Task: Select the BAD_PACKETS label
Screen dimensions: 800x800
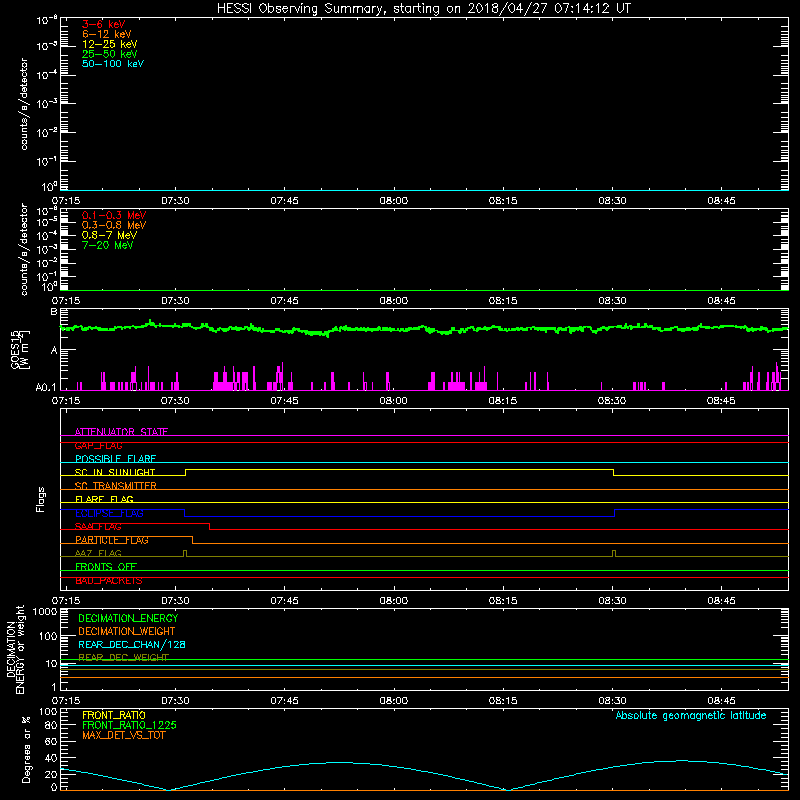Action: (x=109, y=581)
